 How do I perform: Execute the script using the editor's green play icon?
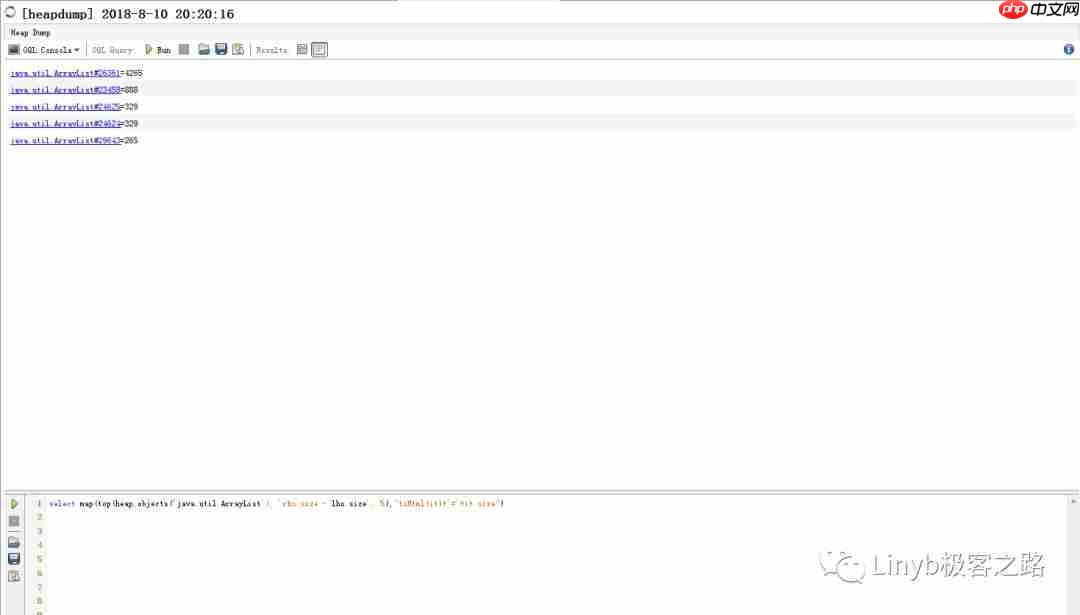pyautogui.click(x=14, y=504)
